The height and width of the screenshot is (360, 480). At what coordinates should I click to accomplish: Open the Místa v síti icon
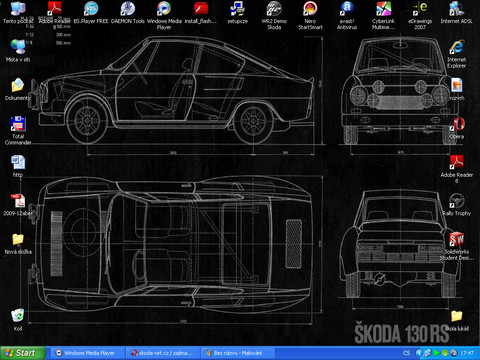[18, 47]
